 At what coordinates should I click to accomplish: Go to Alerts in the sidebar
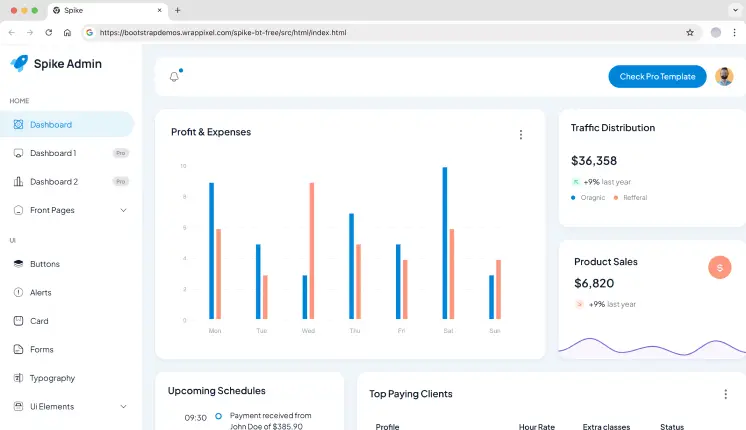(41, 293)
